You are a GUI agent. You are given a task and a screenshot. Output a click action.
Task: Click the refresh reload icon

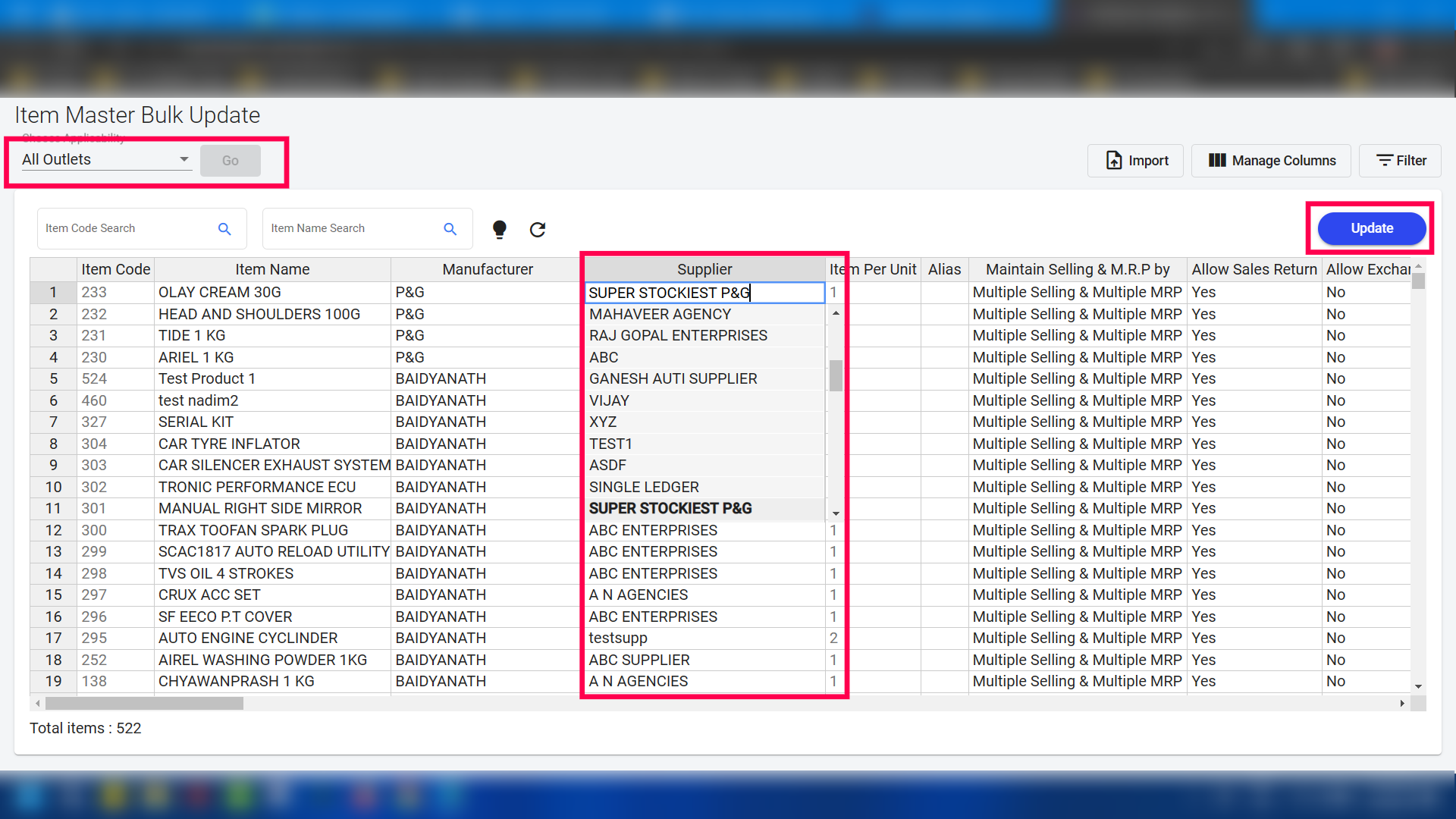pyautogui.click(x=538, y=229)
